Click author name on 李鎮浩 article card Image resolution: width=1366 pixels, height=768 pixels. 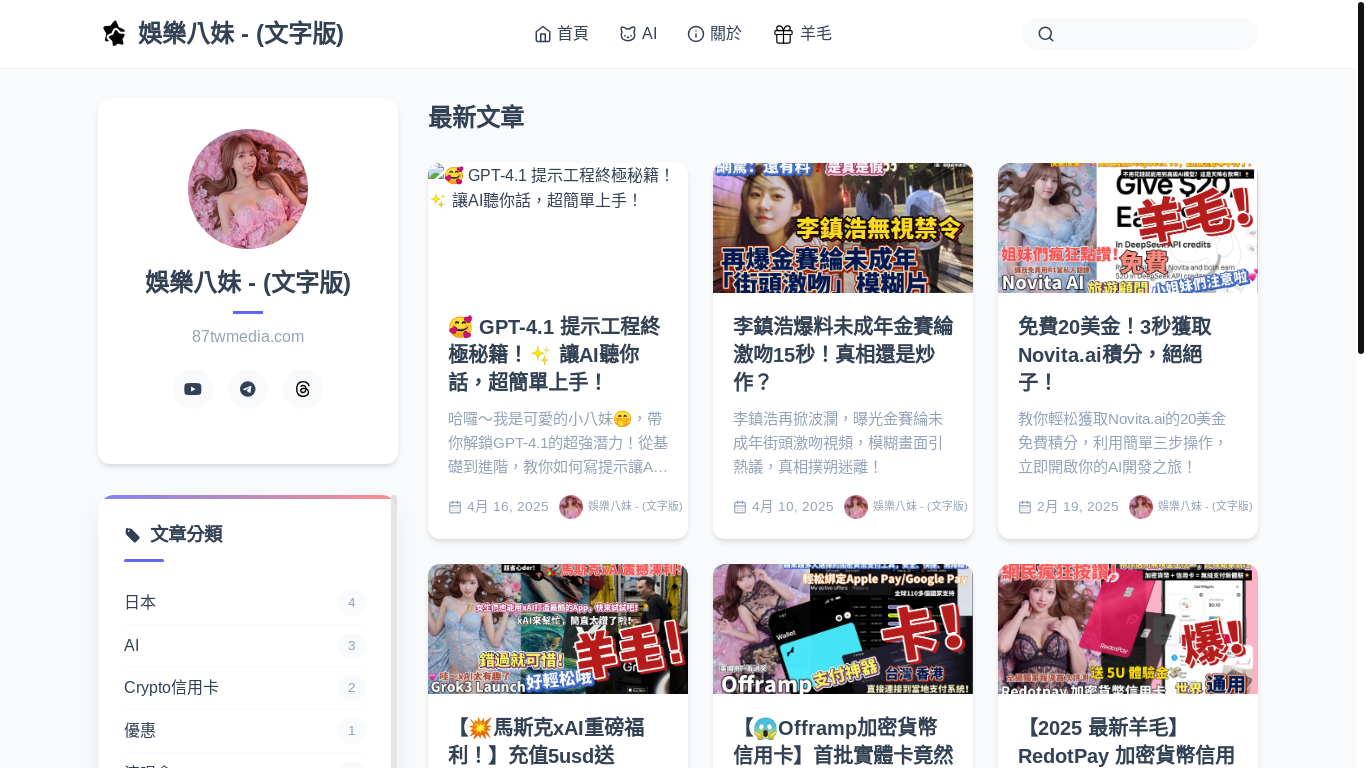[920, 507]
